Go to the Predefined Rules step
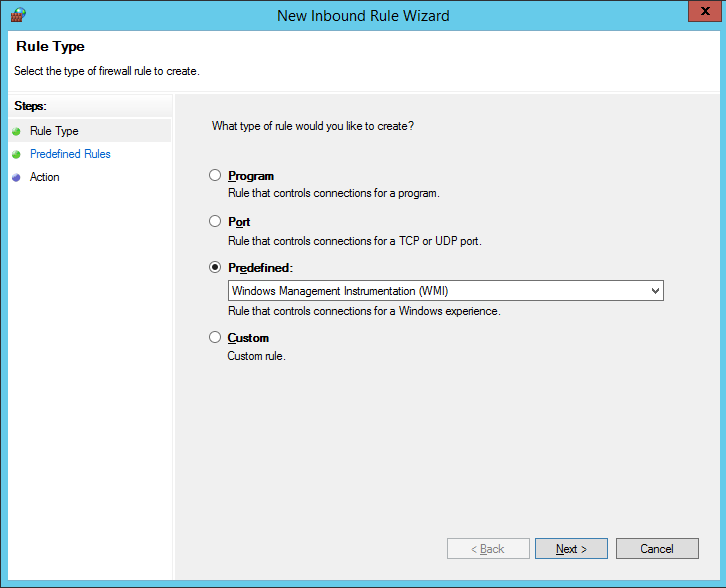 pos(70,154)
